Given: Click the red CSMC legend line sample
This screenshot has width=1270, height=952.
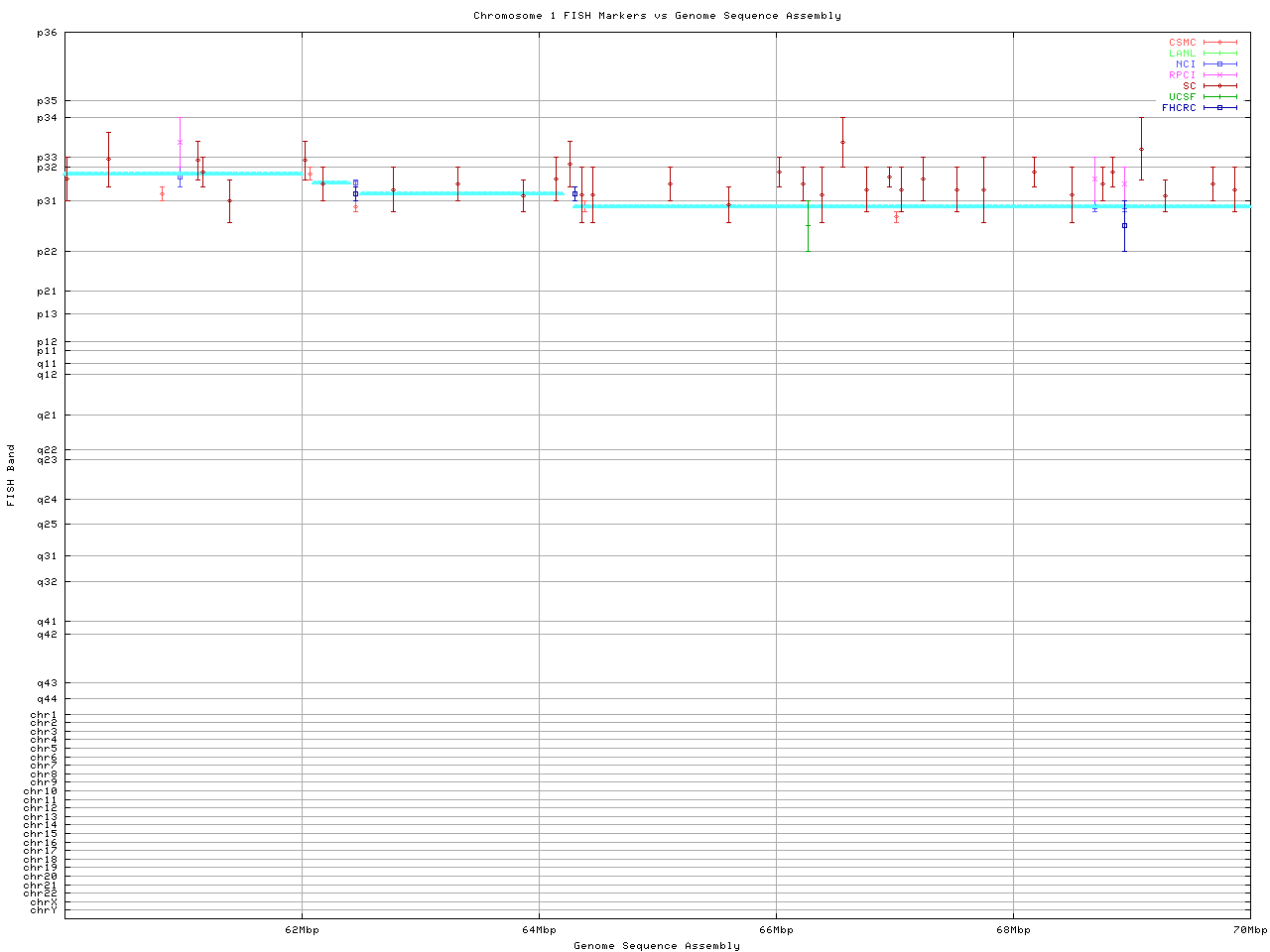Looking at the screenshot, I should click(x=1219, y=43).
